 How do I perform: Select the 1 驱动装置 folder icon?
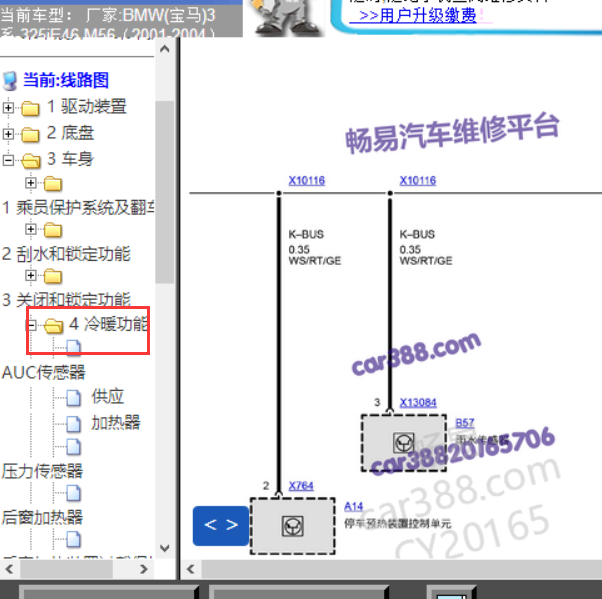(30, 109)
